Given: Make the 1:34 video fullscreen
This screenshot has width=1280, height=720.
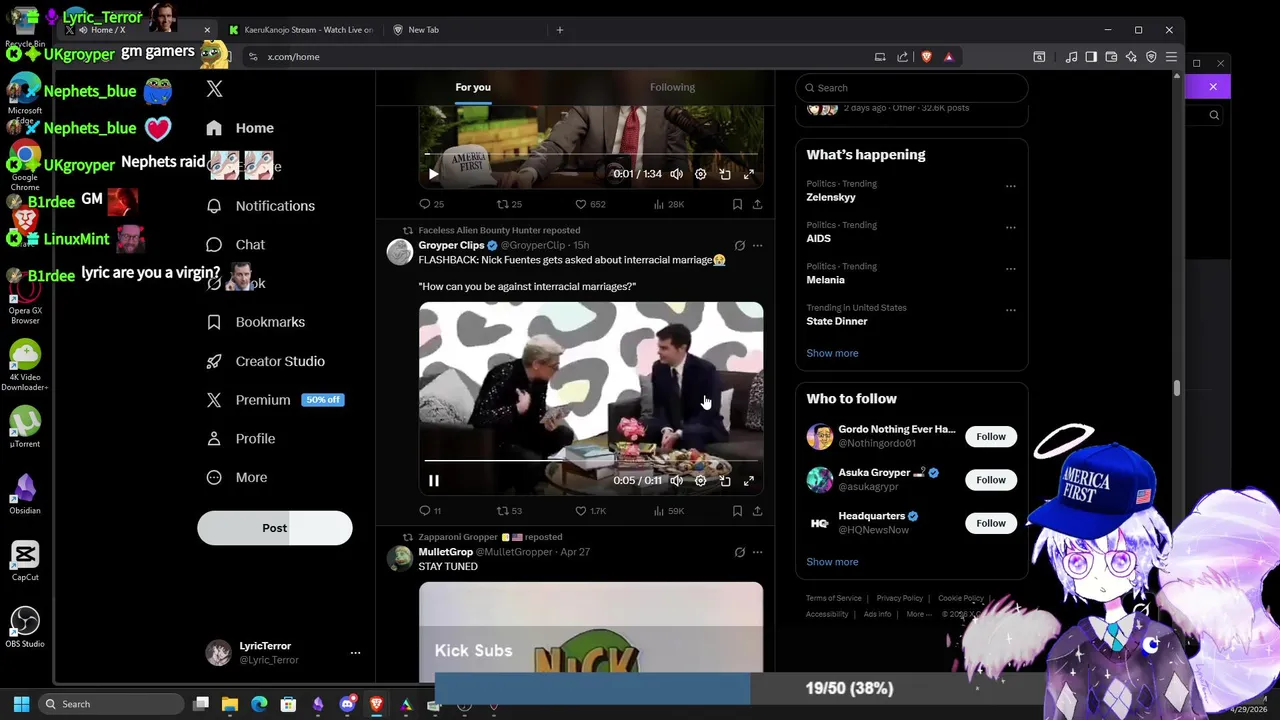Looking at the screenshot, I should (x=749, y=174).
